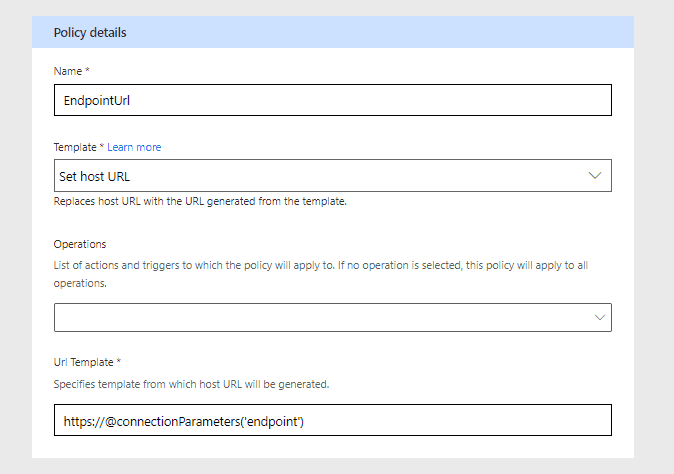Click the 'Specifies template' helper text
Screen dimensions: 674x474
click(x=191, y=384)
